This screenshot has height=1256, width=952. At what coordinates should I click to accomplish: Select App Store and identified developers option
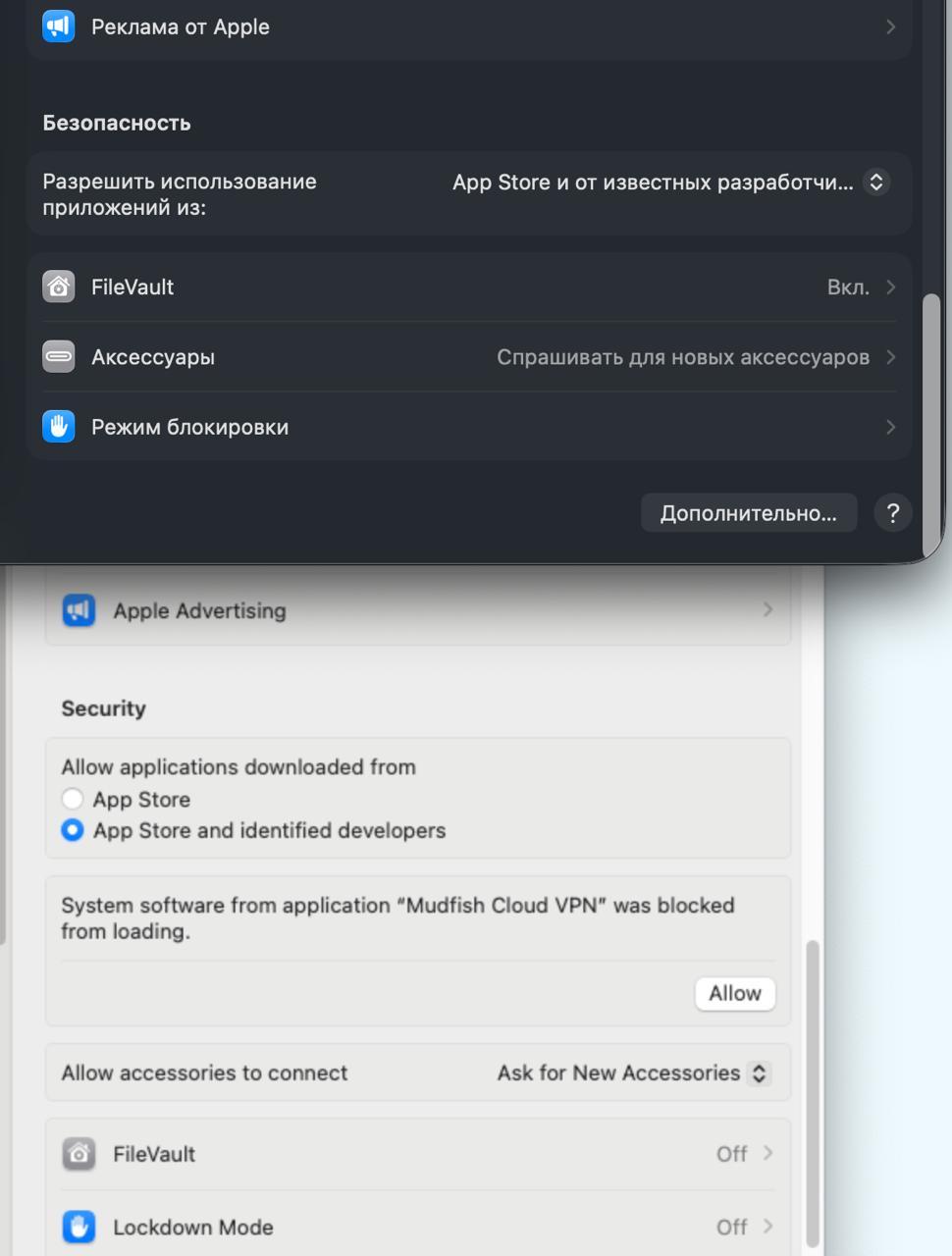(73, 830)
